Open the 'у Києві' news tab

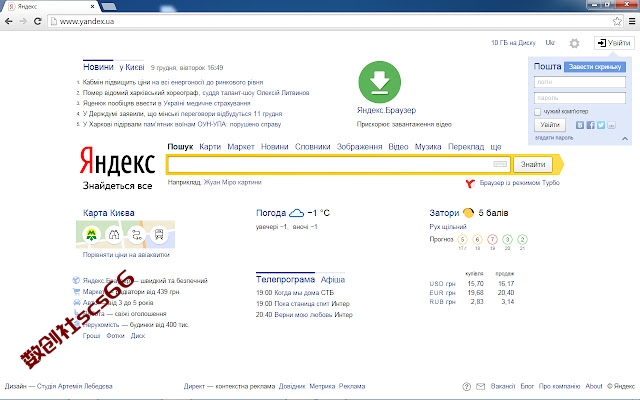[131, 67]
